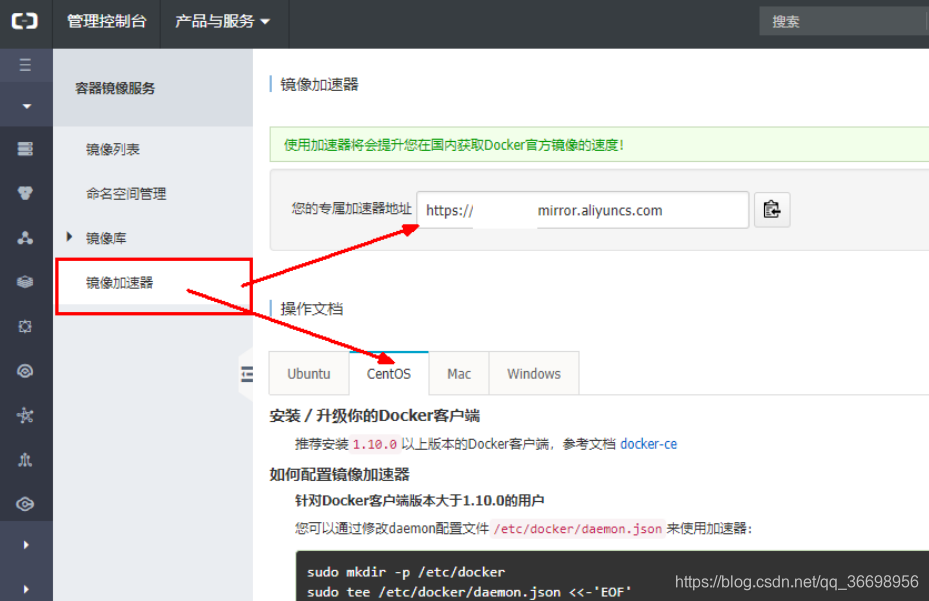Select 容器镜像服务 sidebar heading
This screenshot has width=929, height=601.
115,88
